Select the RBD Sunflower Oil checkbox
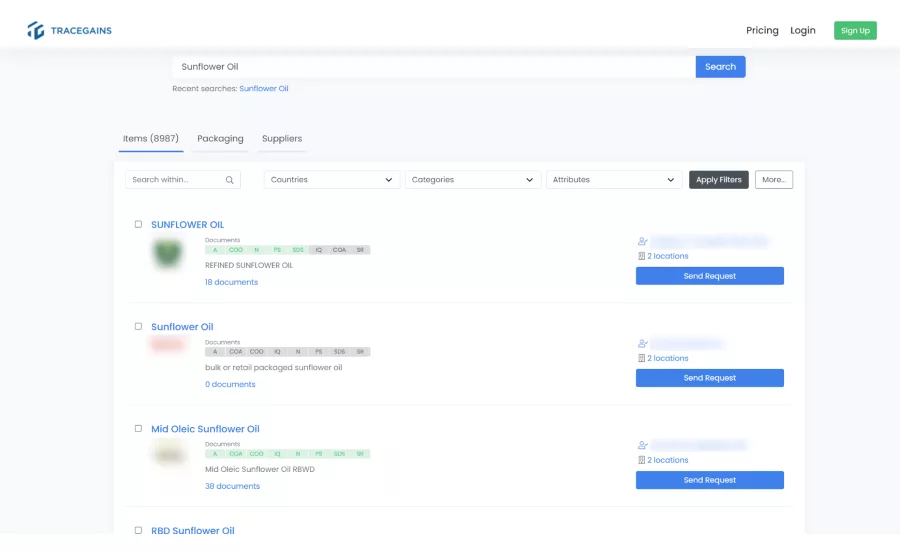The image size is (900, 550). click(x=138, y=530)
